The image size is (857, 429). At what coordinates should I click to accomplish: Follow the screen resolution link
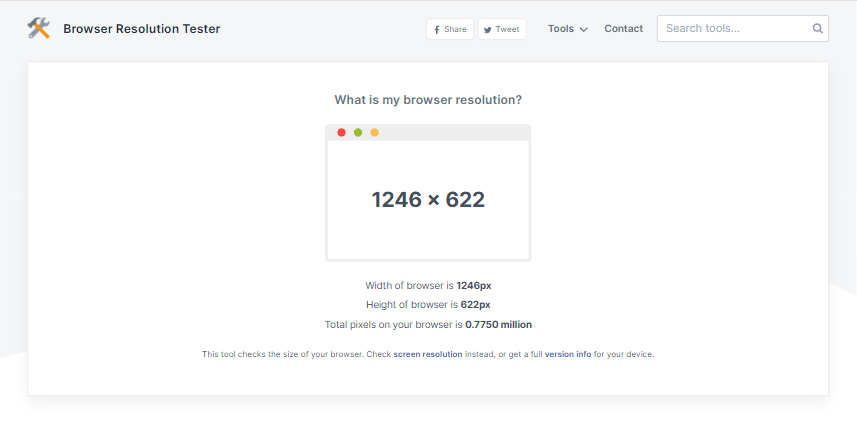(x=428, y=354)
